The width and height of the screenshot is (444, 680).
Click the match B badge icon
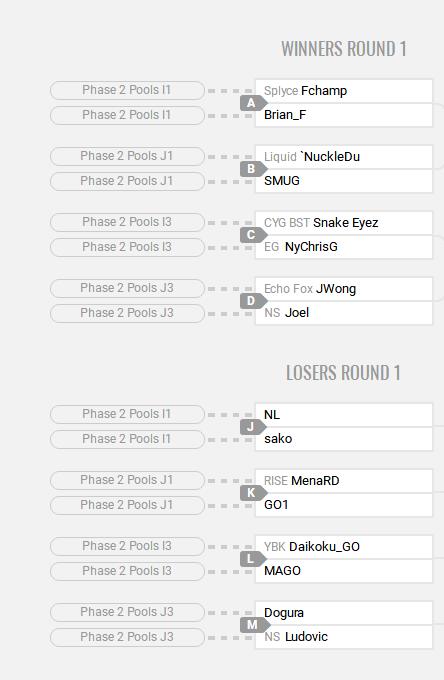[x=252, y=169]
